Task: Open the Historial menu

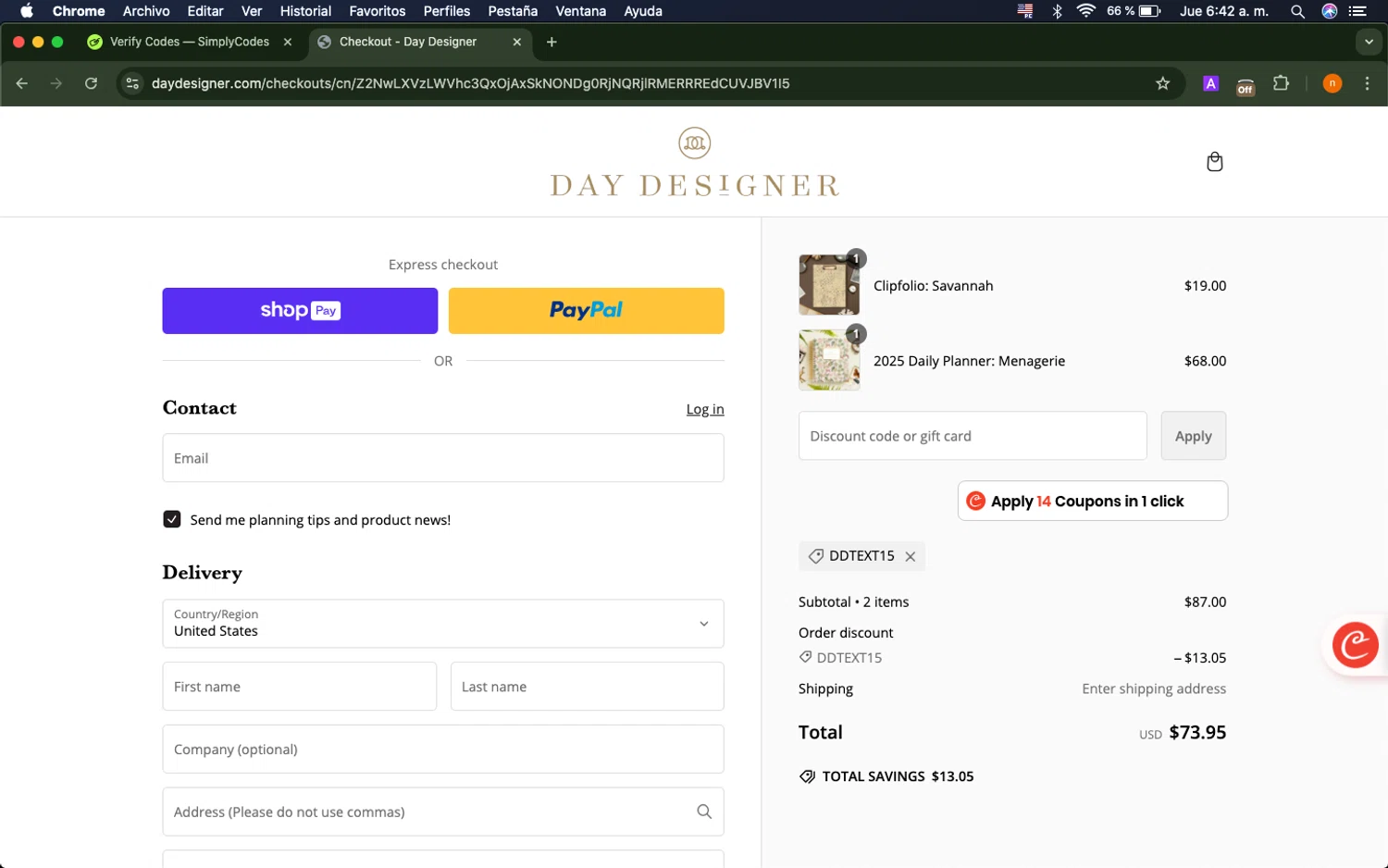Action: pos(305,11)
